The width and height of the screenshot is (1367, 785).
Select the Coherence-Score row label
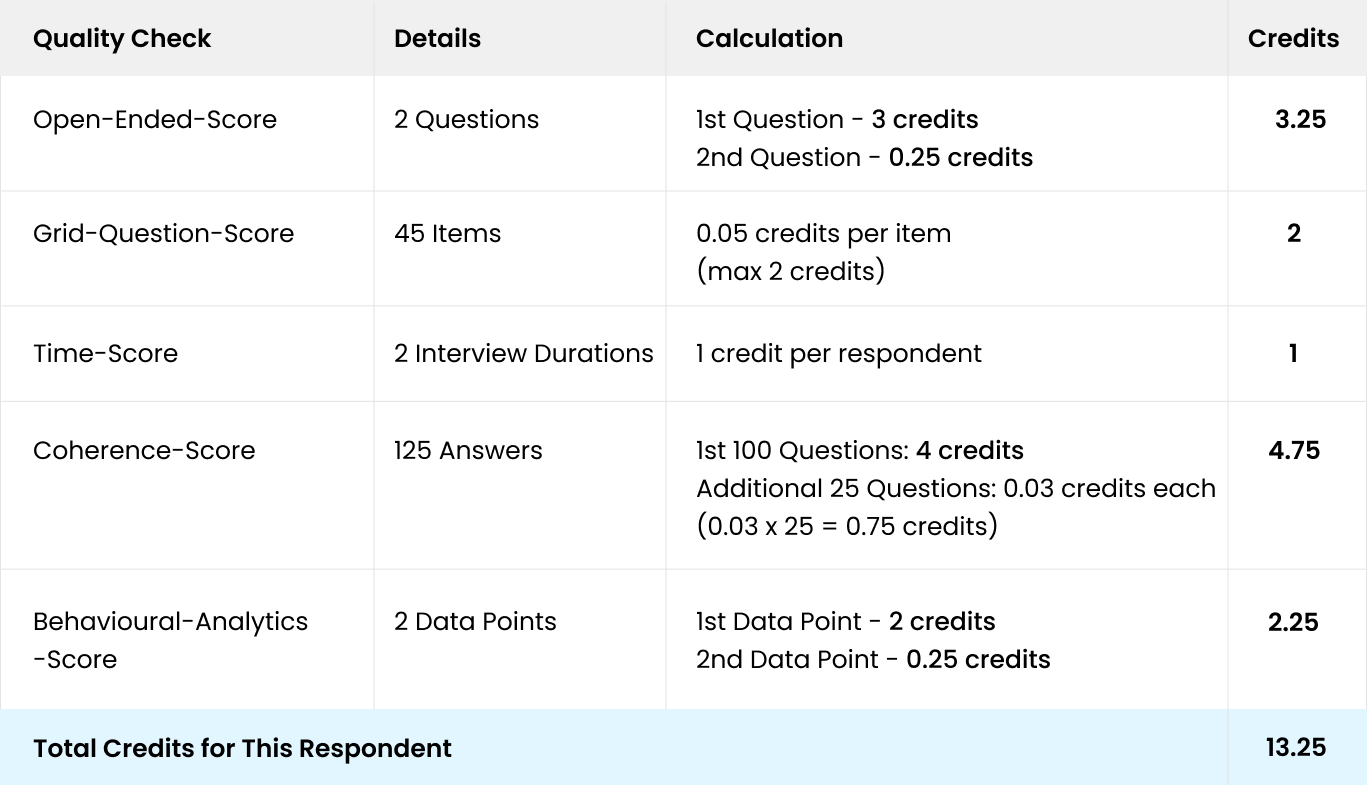coord(144,450)
